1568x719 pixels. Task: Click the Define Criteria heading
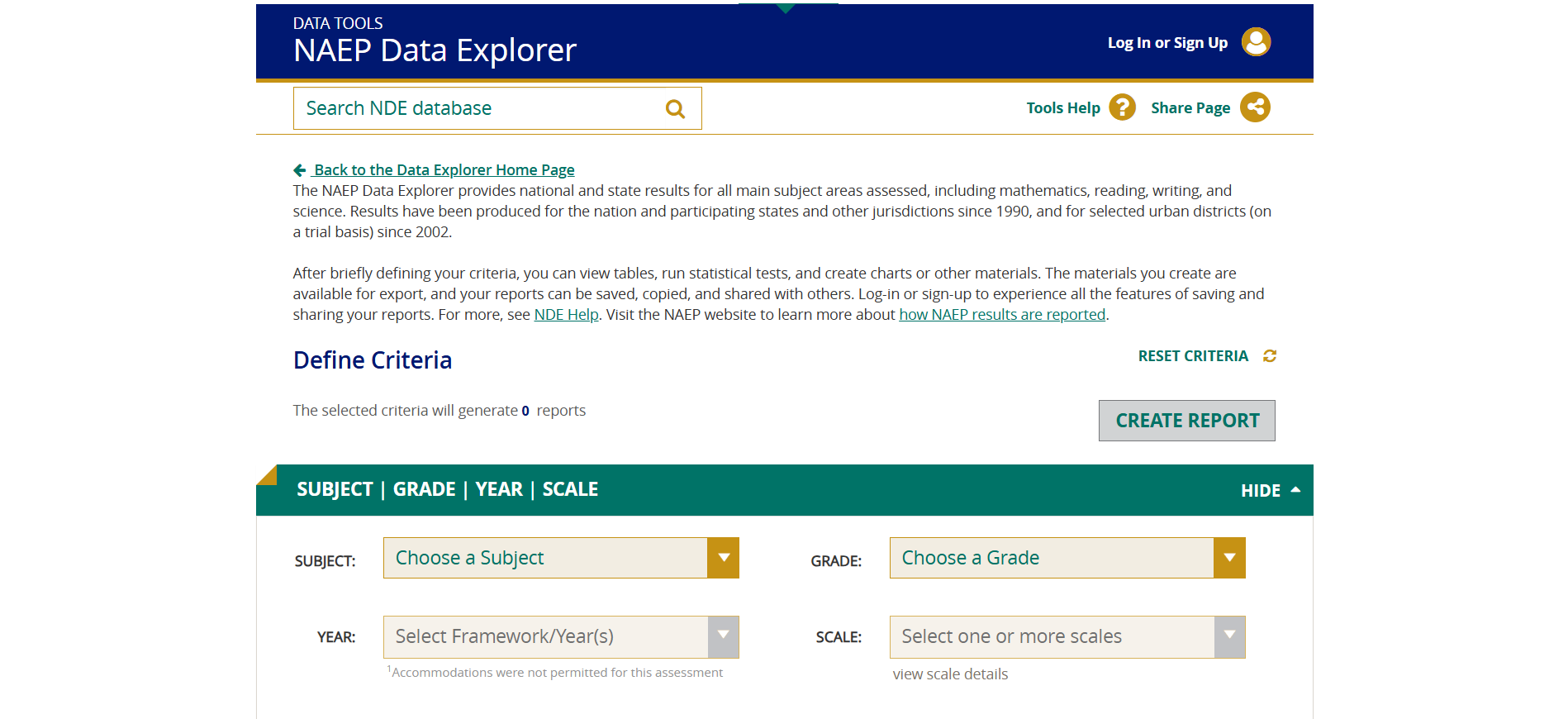(373, 360)
